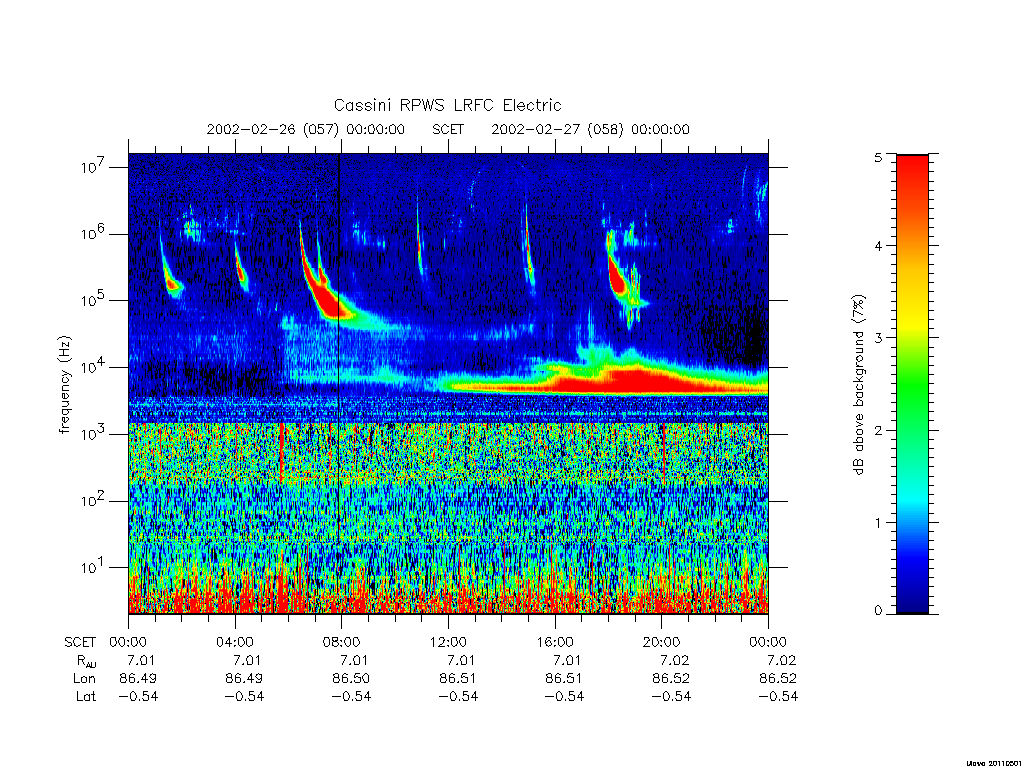Click the time tick label '08:00'

pyautogui.click(x=341, y=642)
